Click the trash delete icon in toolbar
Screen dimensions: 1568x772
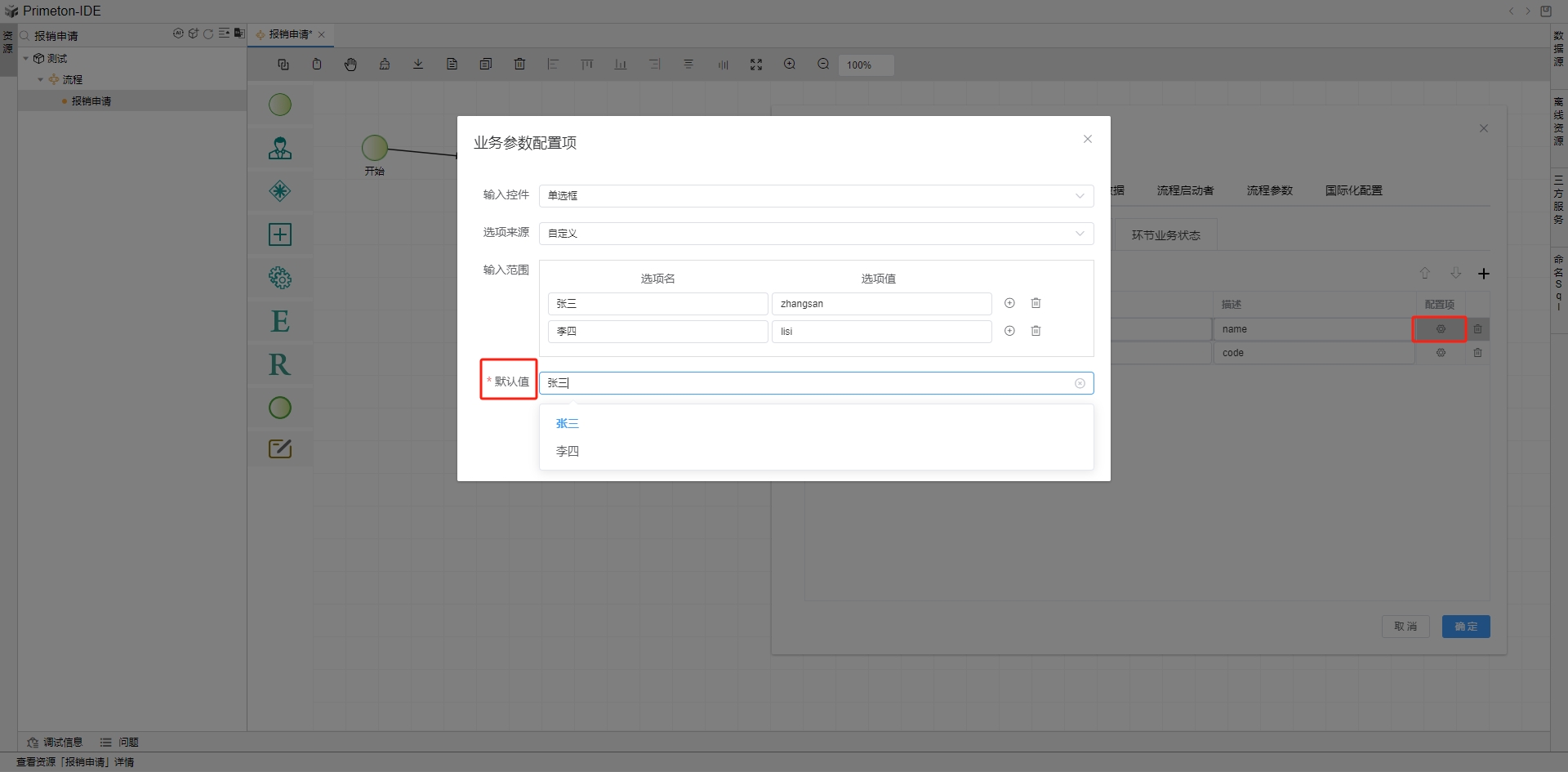519,65
